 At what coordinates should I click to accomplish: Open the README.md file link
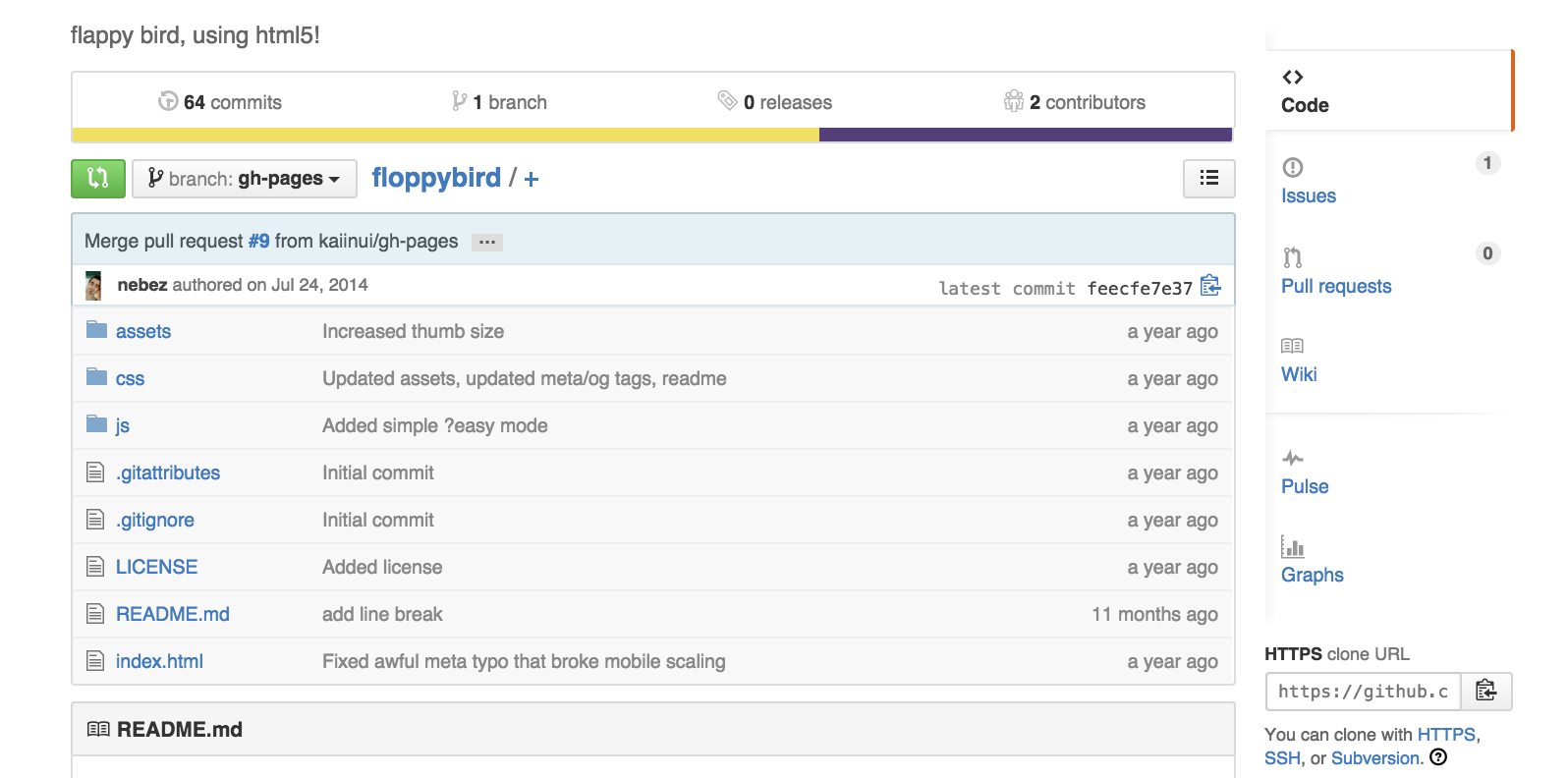(x=173, y=614)
